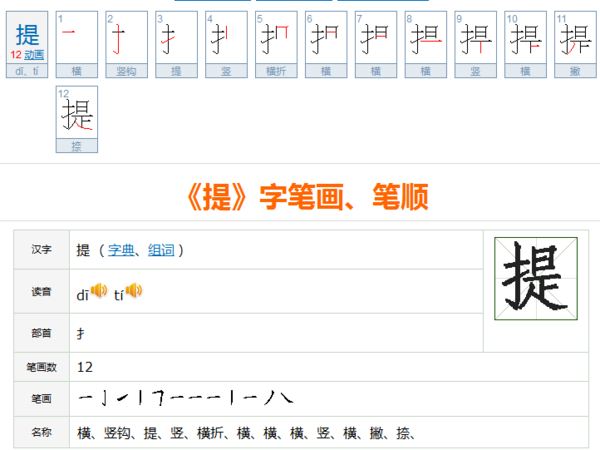Click the stroke names list in 名称 row

pos(246,433)
